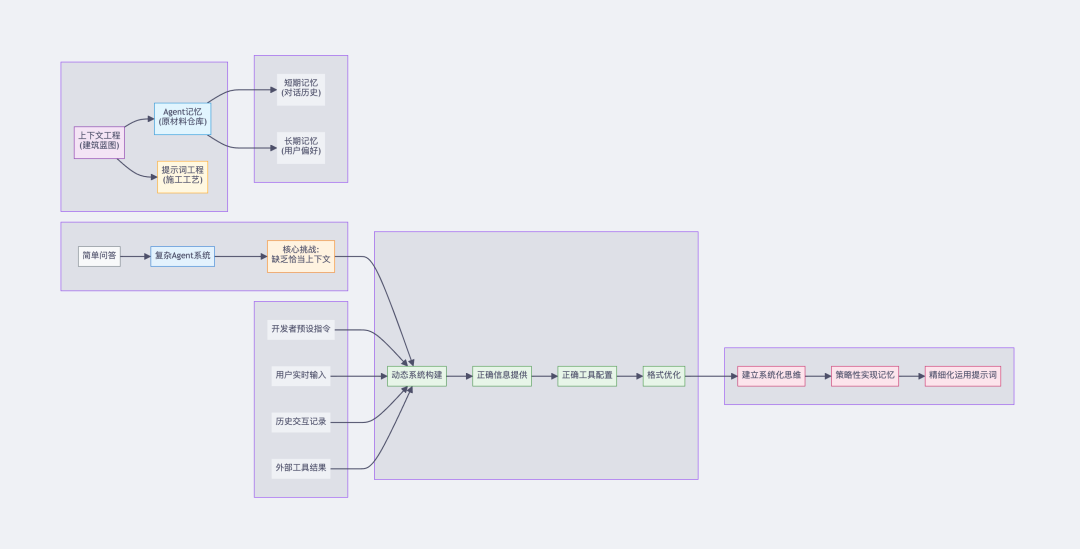Select the 格式优化 node

(664, 376)
